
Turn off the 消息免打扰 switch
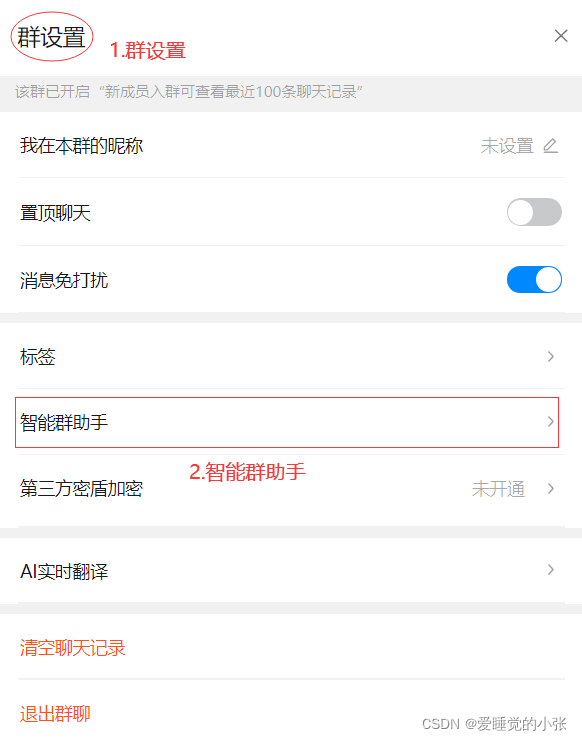point(534,280)
